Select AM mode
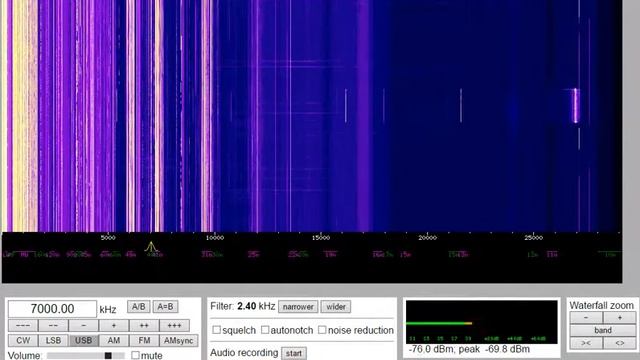640x360 pixels. pyautogui.click(x=113, y=340)
